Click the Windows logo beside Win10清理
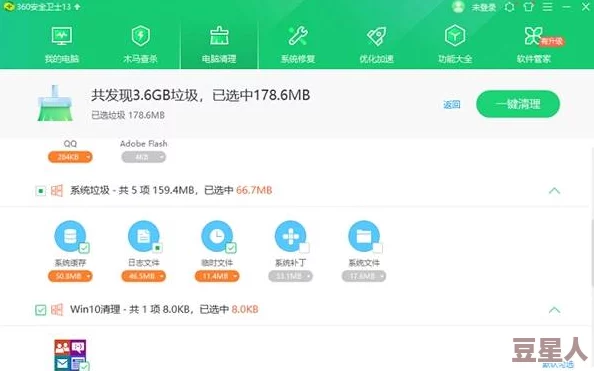Screen dimensions: 594x371 click(x=57, y=310)
